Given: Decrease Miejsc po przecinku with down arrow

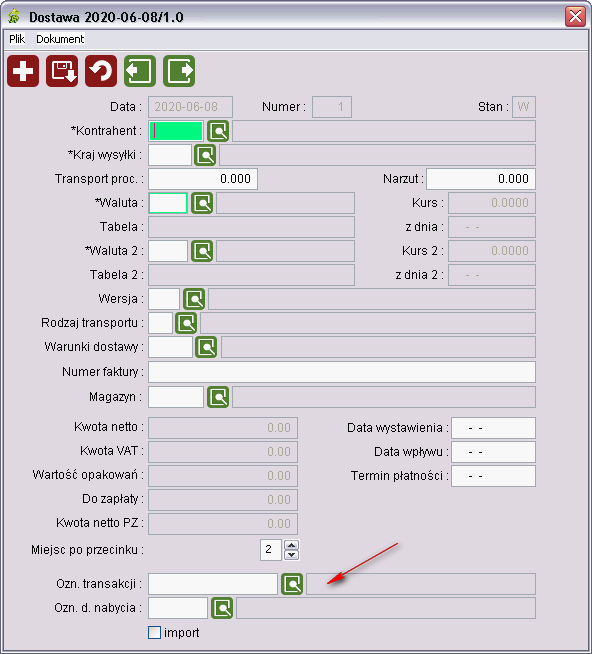Looking at the screenshot, I should [291, 555].
